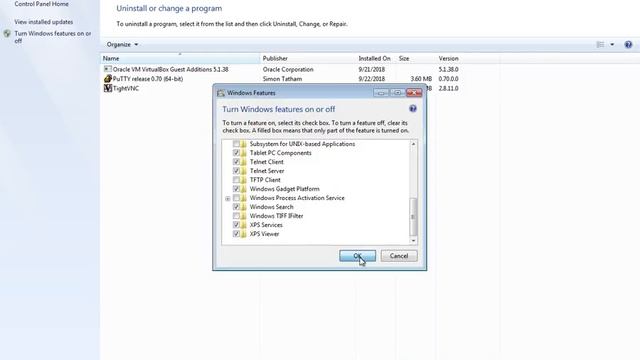Confirm with the OK button

(x=357, y=256)
